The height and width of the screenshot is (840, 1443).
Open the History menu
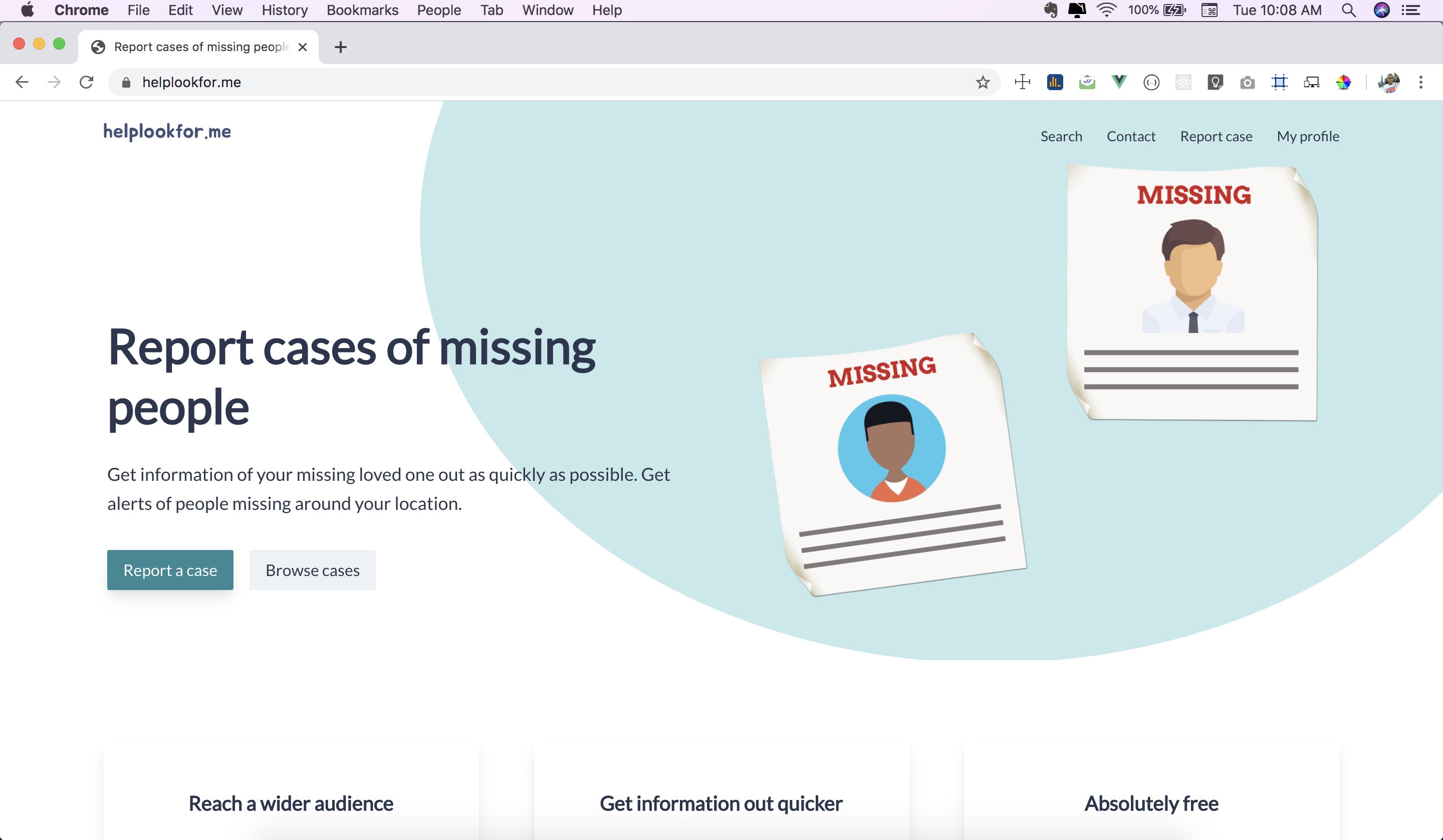coord(284,11)
